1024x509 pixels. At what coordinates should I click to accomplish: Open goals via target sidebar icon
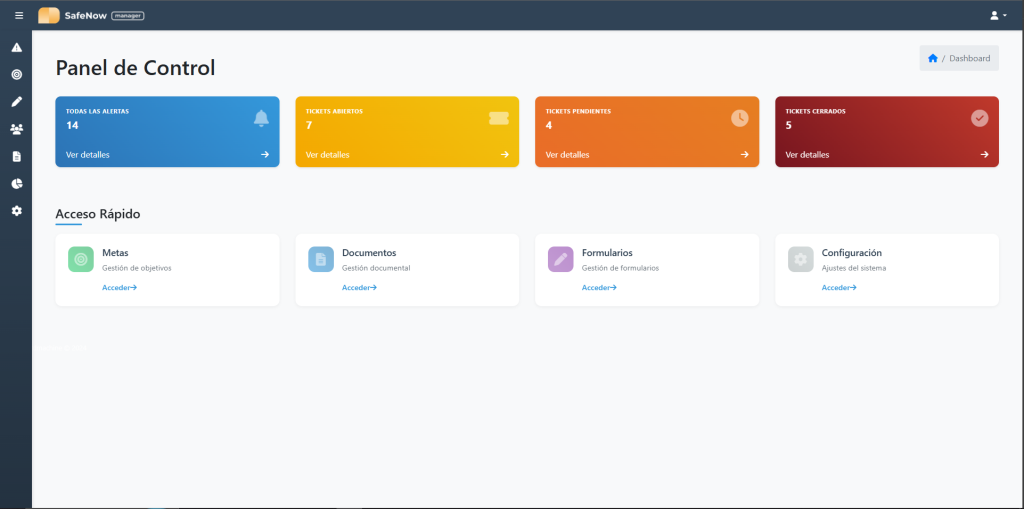pyautogui.click(x=16, y=74)
